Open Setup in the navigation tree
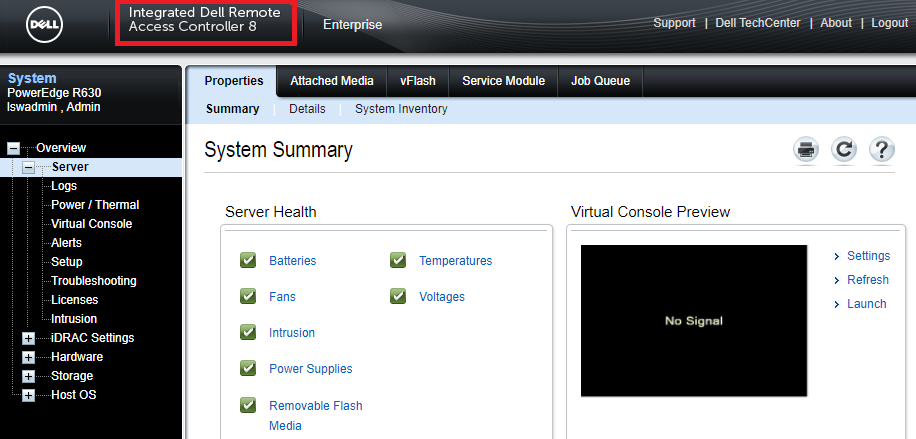Screen dimensions: 916x439 click(x=67, y=262)
